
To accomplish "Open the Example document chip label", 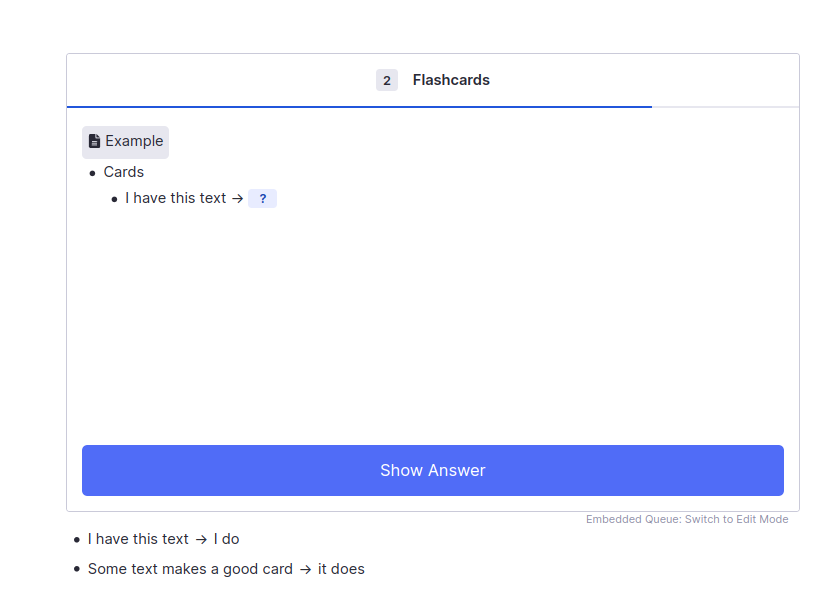I will coord(134,141).
